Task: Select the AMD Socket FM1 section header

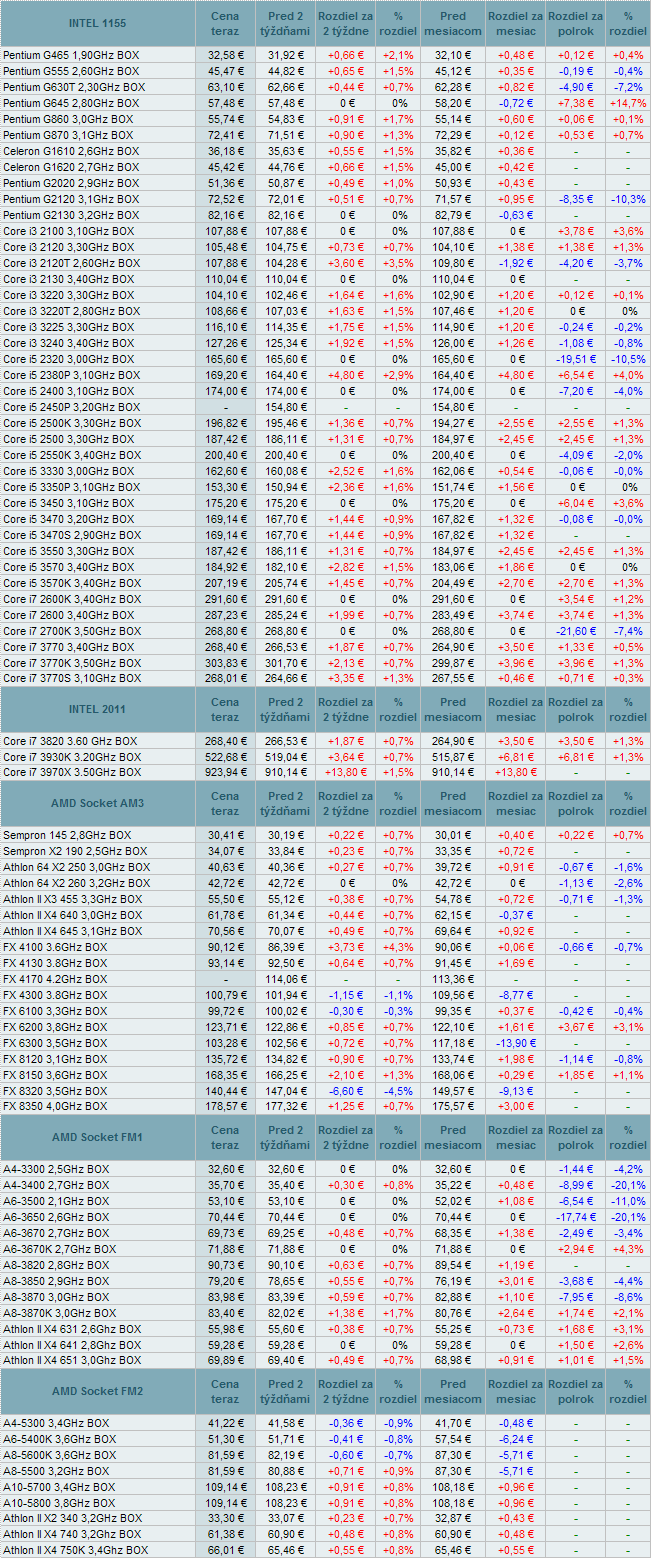Action: (97, 1137)
